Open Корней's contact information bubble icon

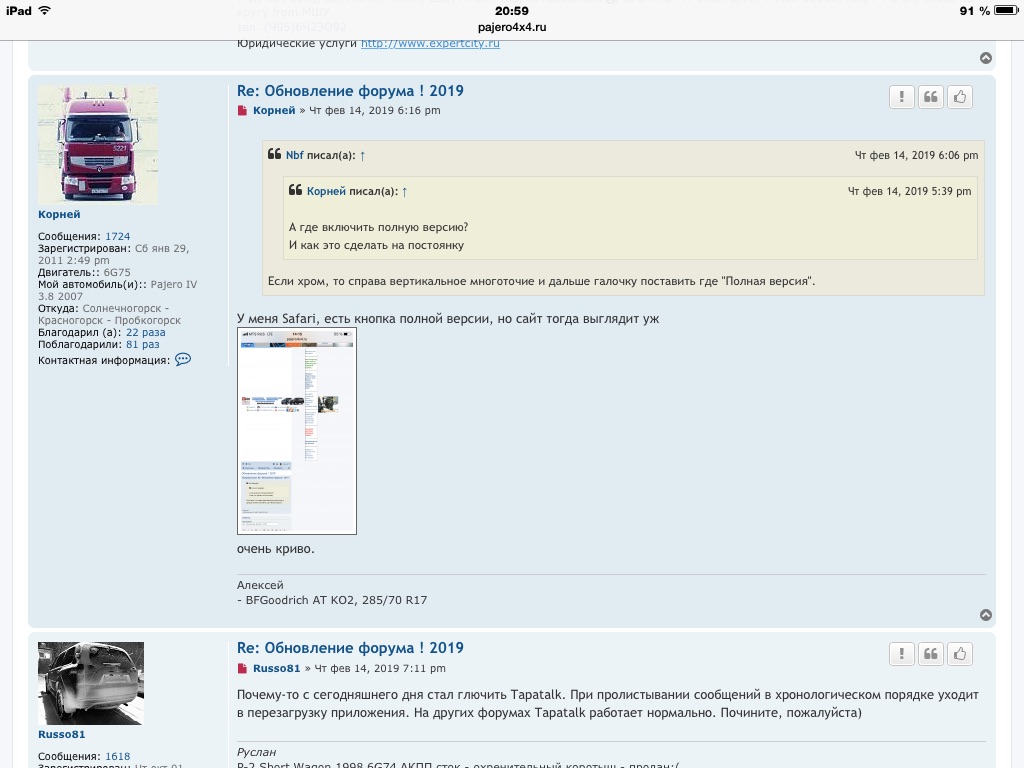pyautogui.click(x=183, y=360)
